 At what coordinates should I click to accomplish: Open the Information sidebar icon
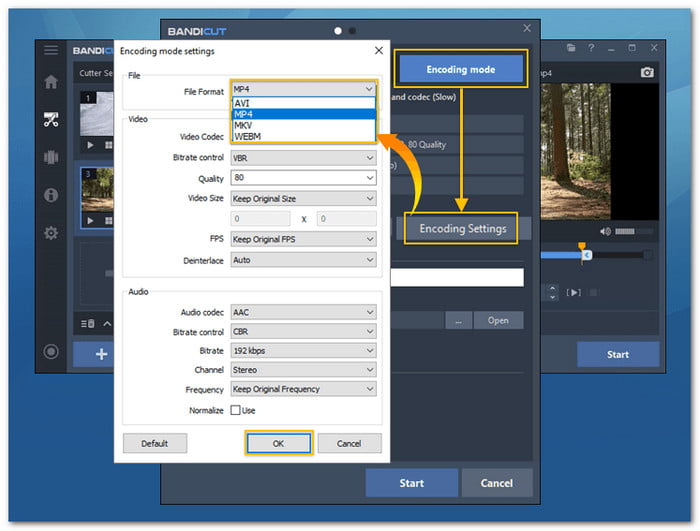point(51,195)
